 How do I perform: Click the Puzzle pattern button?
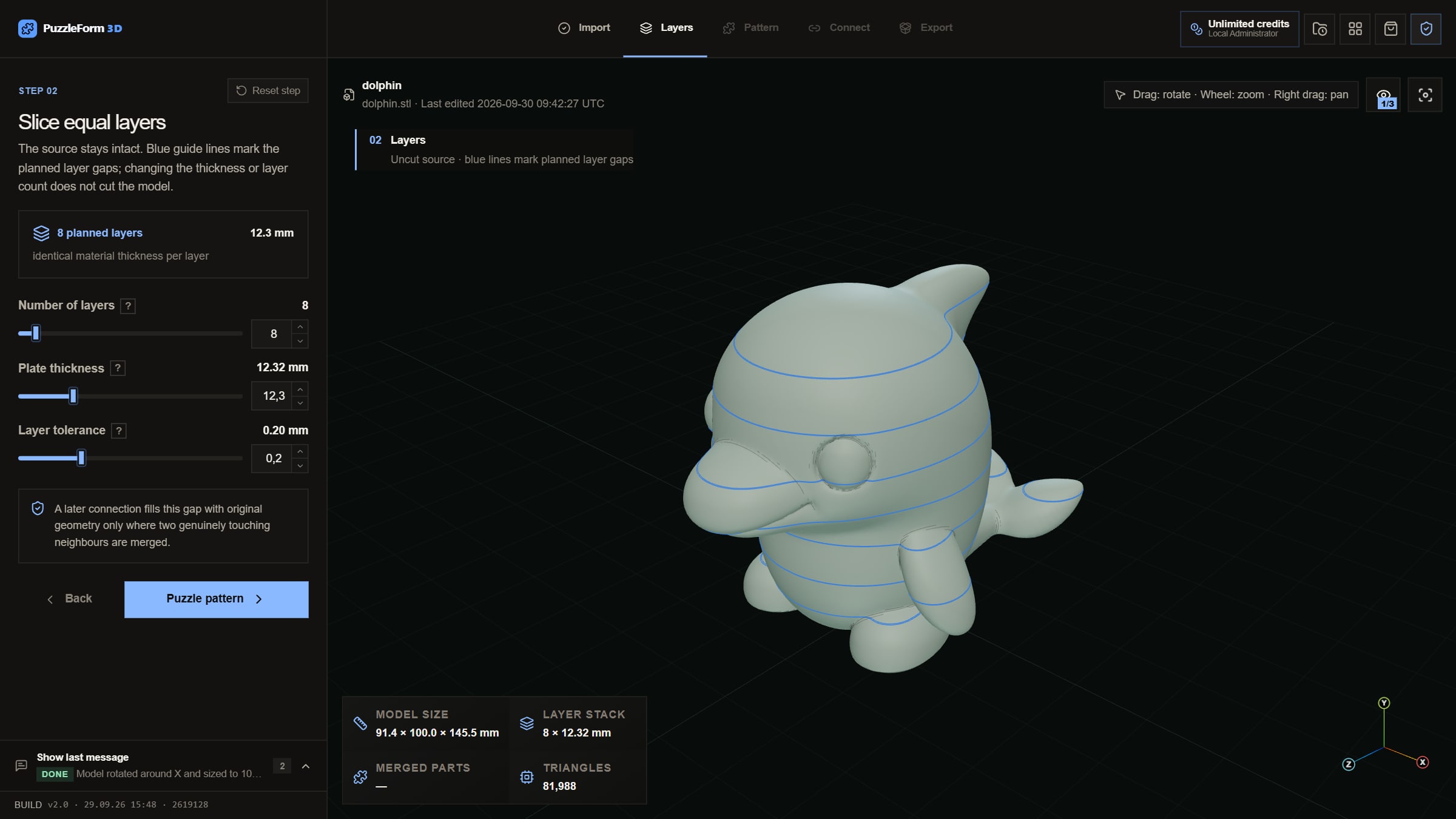tap(216, 599)
